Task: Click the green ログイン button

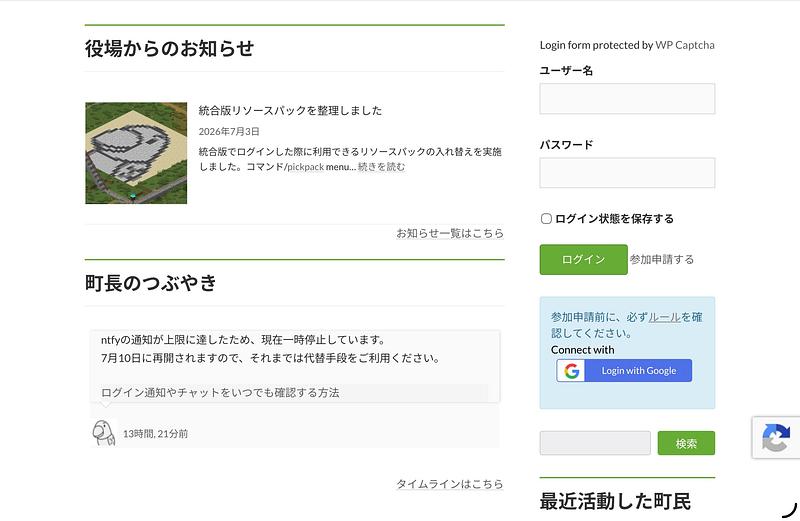Action: 584,259
